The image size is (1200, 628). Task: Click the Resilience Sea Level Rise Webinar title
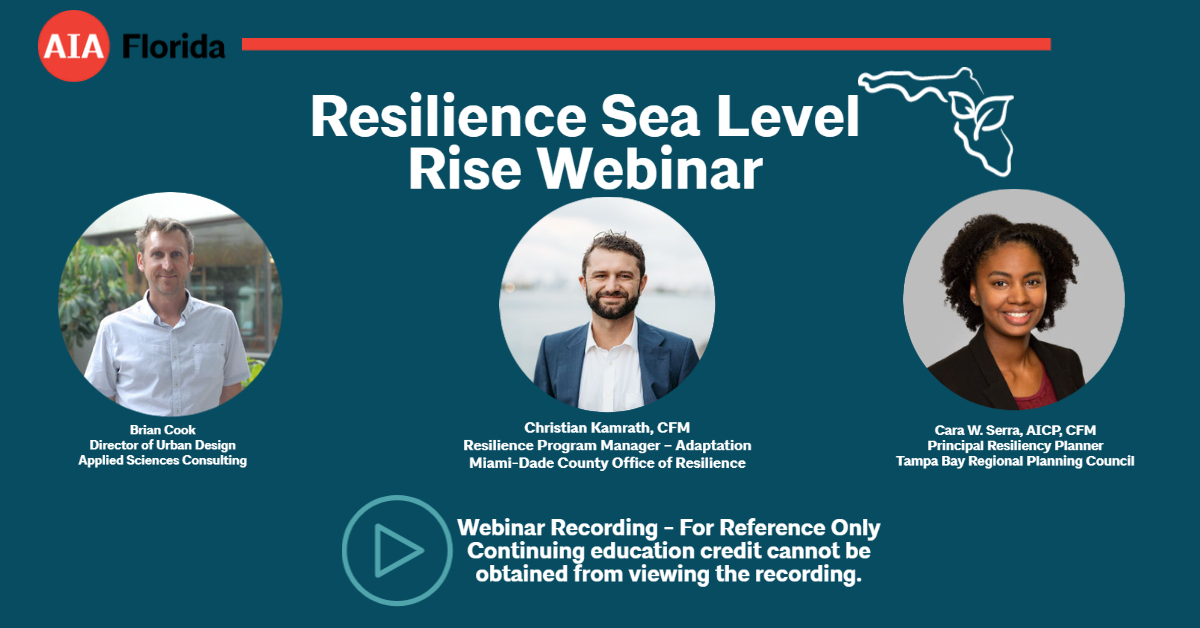585,138
